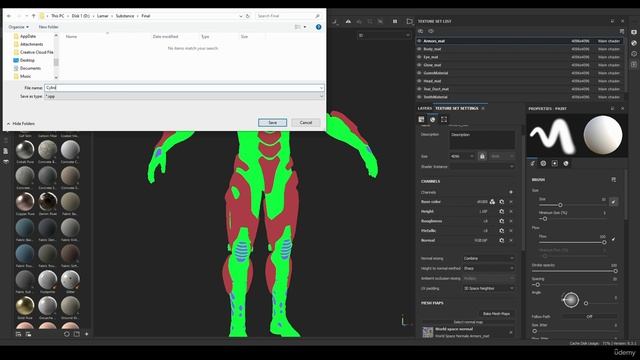Toggle pen pressure for brush Size
Image resolution: width=640 pixels, height=360 pixels.
(x=613, y=201)
